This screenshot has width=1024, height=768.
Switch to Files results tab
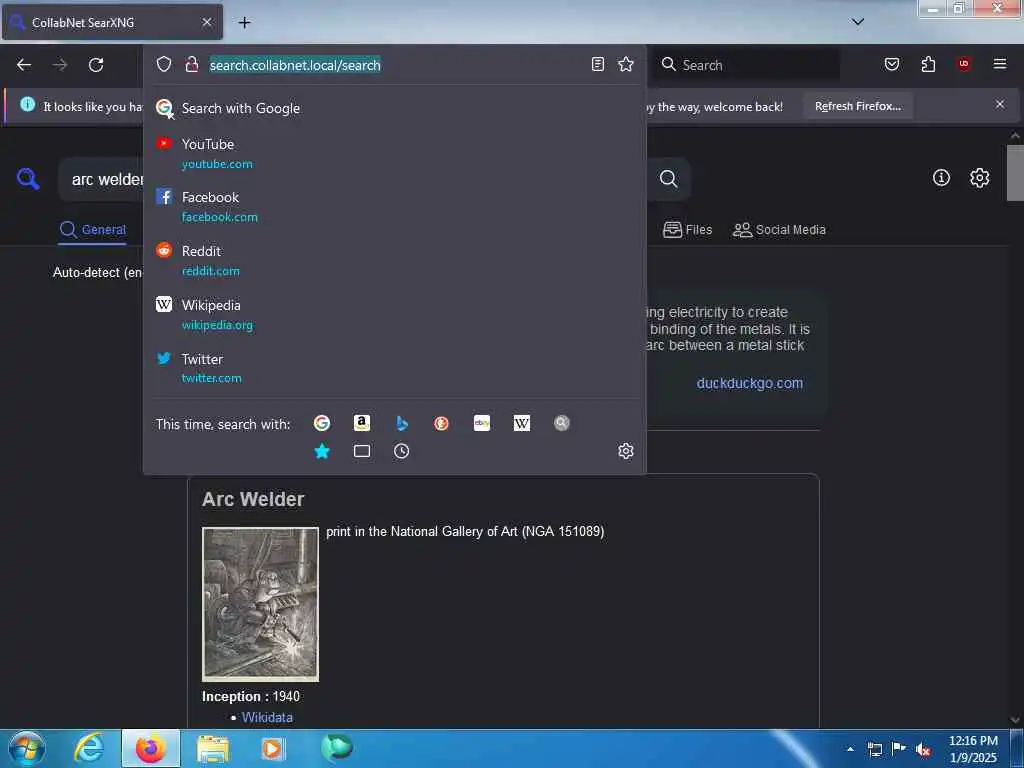688,230
